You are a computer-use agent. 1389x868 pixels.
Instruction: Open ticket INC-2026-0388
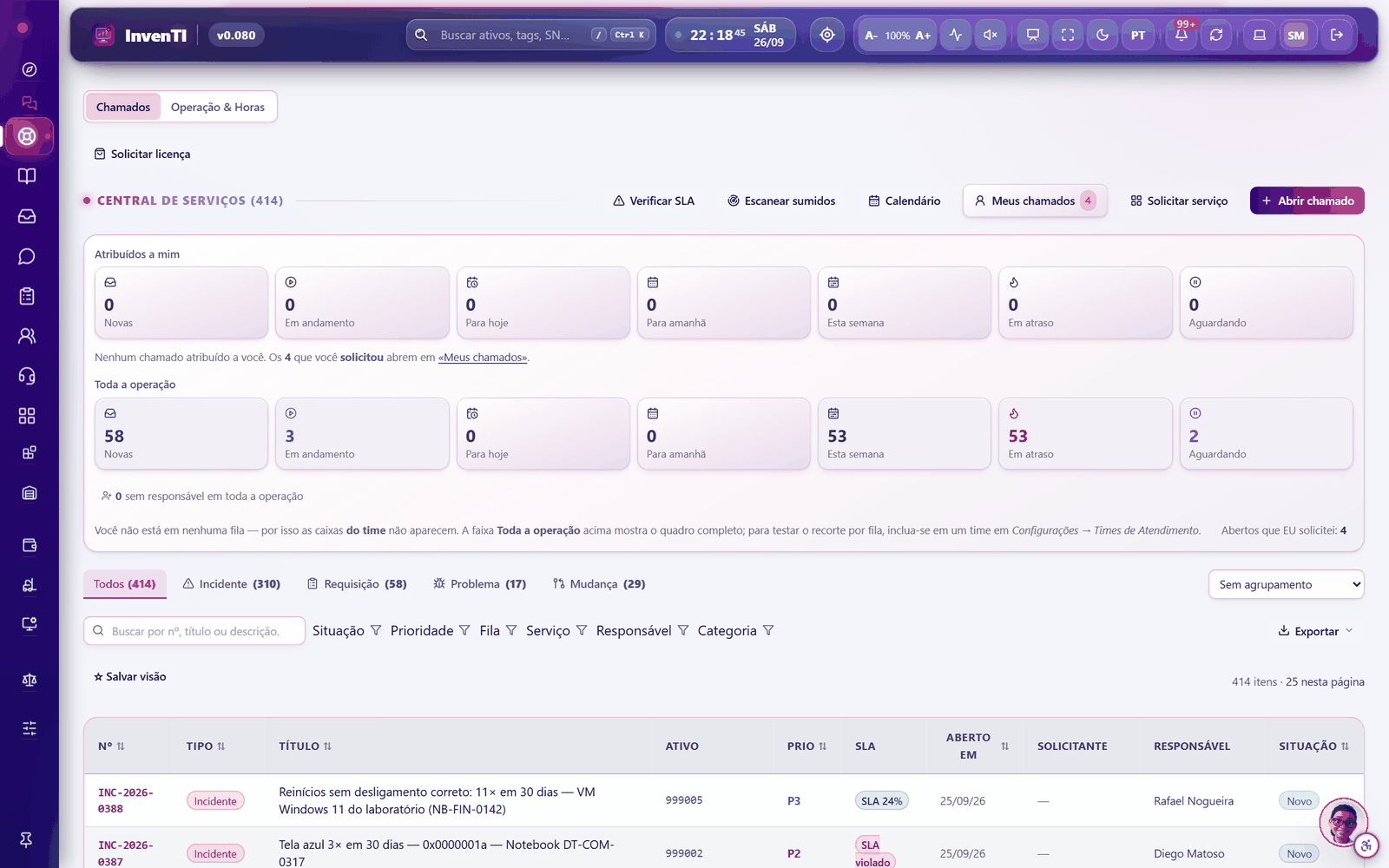tap(125, 800)
